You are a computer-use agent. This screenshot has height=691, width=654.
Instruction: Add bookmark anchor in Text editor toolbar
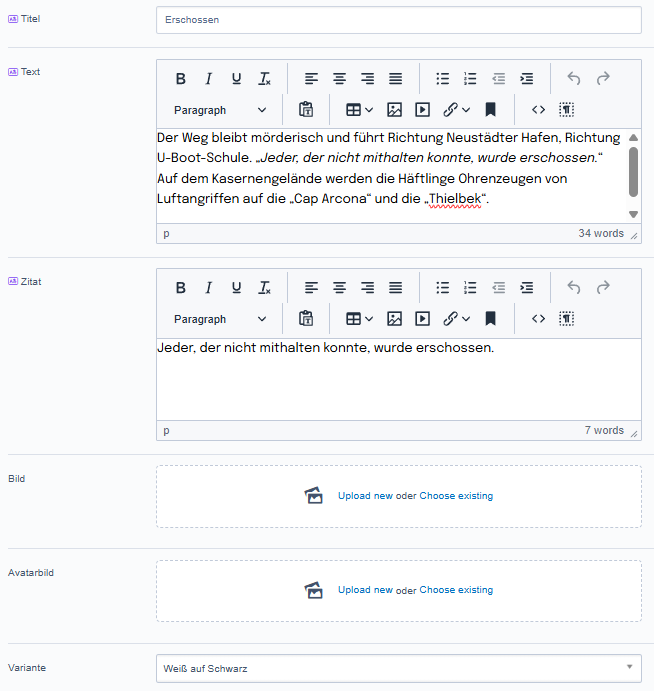(x=491, y=110)
